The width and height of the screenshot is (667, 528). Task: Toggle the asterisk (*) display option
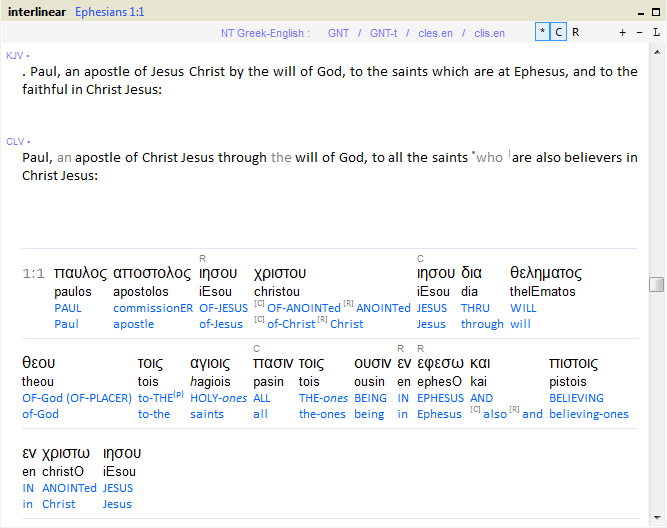542,33
